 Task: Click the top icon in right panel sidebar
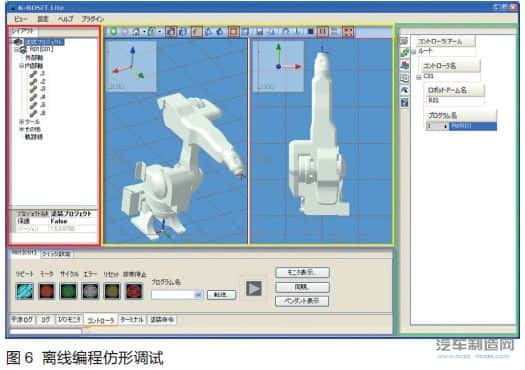click(x=404, y=41)
